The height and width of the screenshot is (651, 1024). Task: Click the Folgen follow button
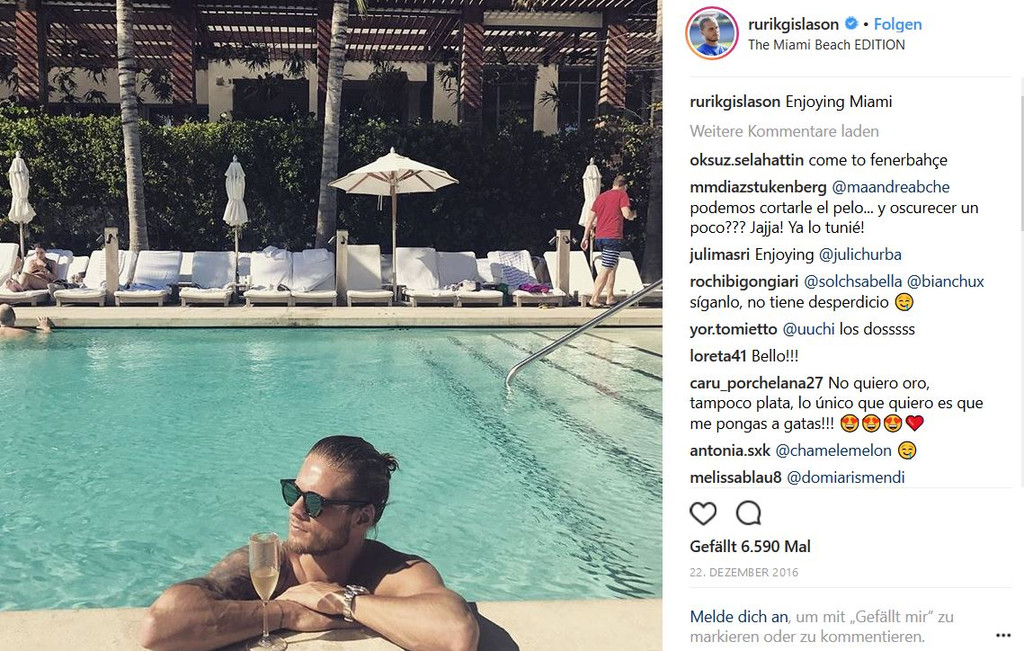897,24
